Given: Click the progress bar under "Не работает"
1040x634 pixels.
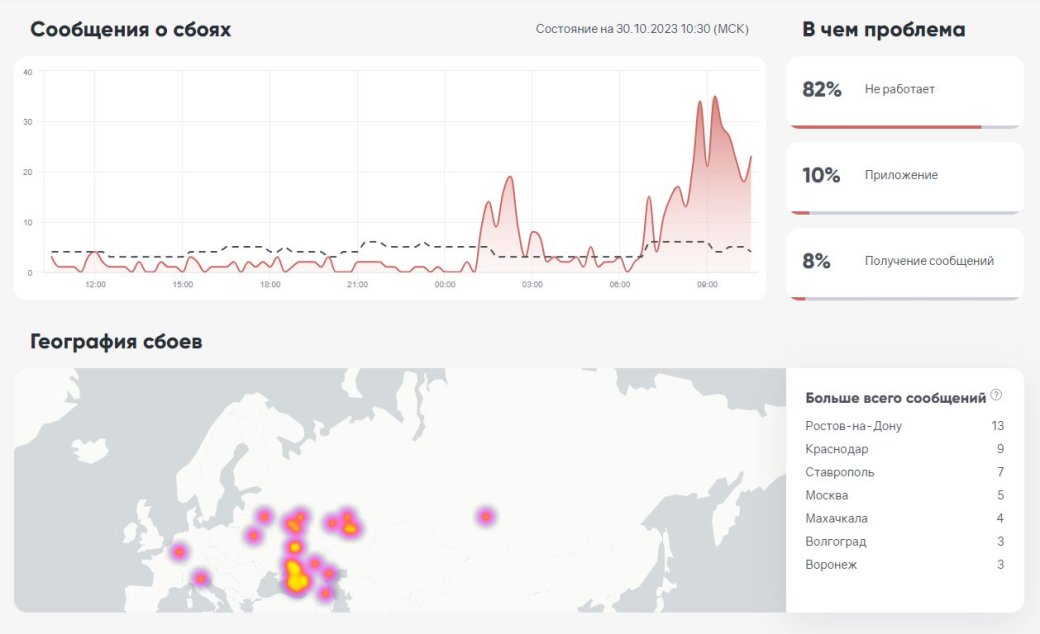Looking at the screenshot, I should point(905,127).
